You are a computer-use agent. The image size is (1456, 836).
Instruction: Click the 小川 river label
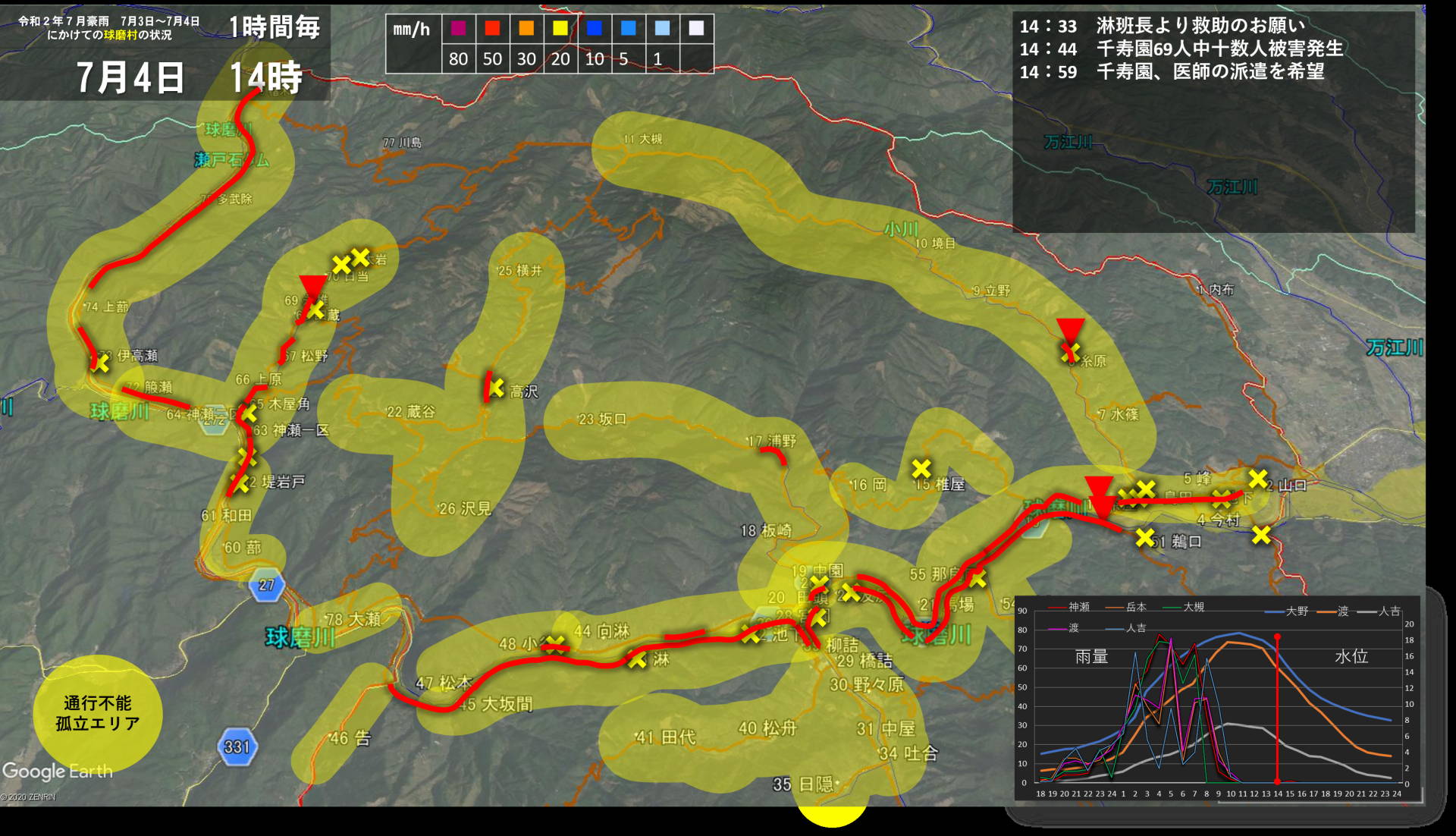902,229
